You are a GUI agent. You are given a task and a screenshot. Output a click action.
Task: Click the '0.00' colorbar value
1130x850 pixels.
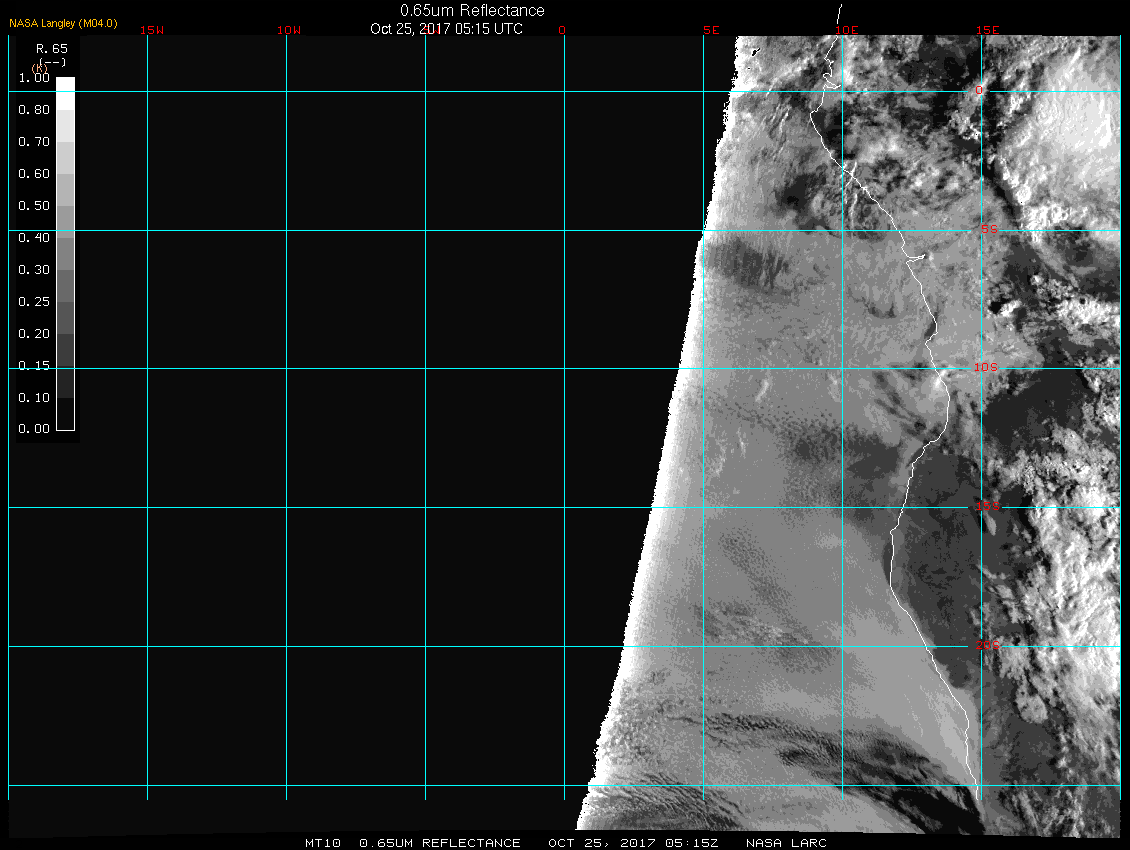point(34,429)
